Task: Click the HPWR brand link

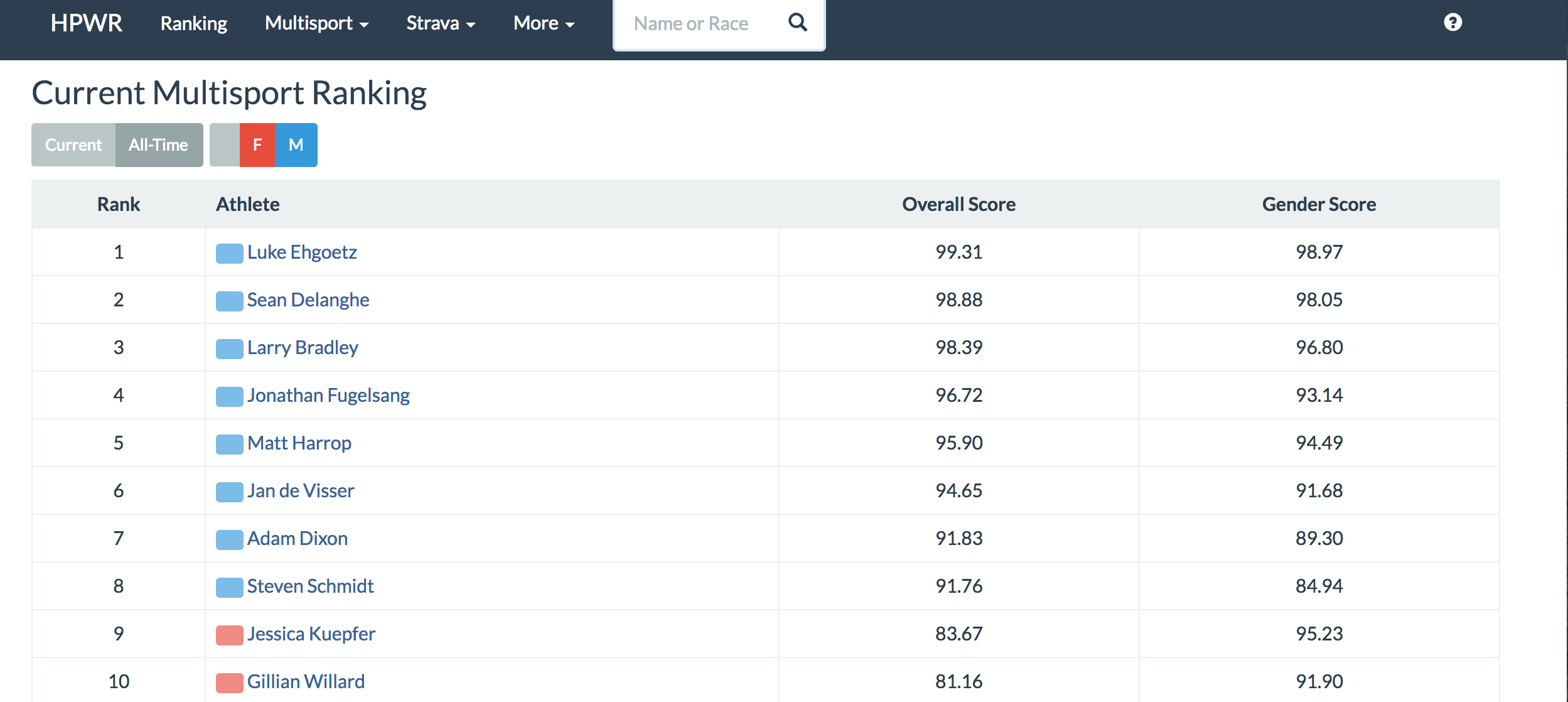Action: click(x=86, y=23)
